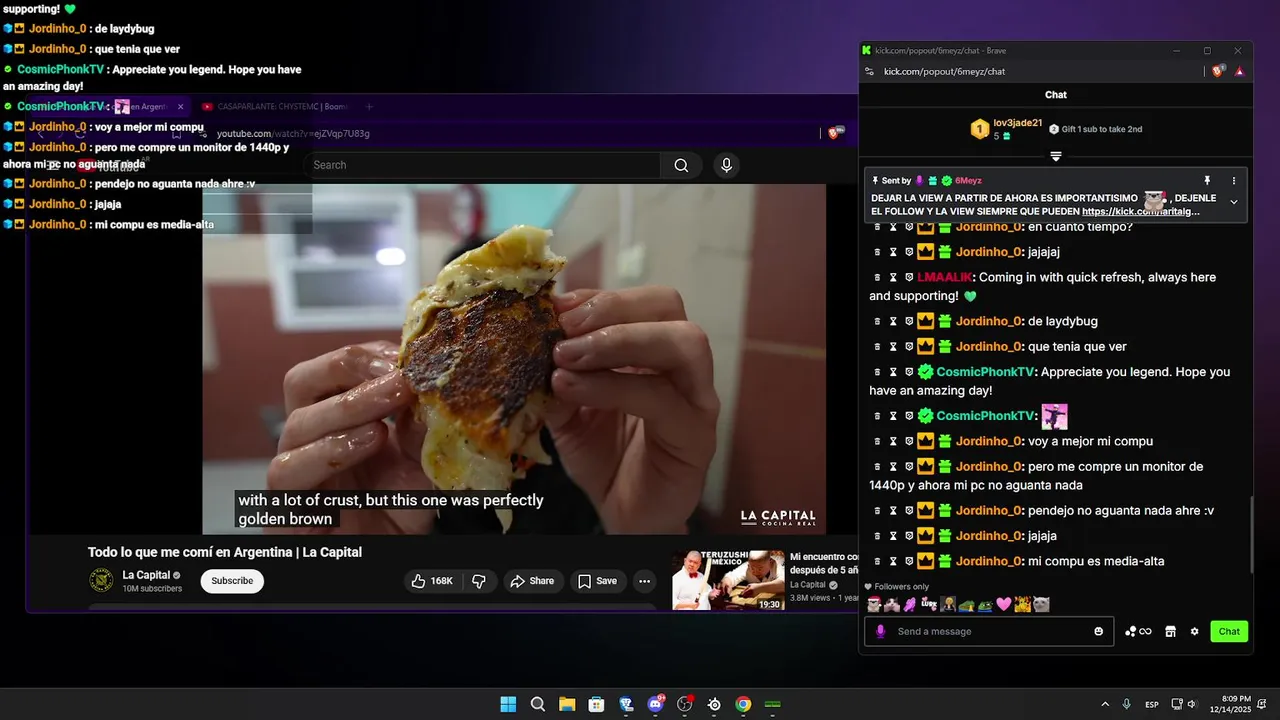Image resolution: width=1280 pixels, height=720 pixels.
Task: Search with voice microphone on YouTube
Action: point(726,165)
